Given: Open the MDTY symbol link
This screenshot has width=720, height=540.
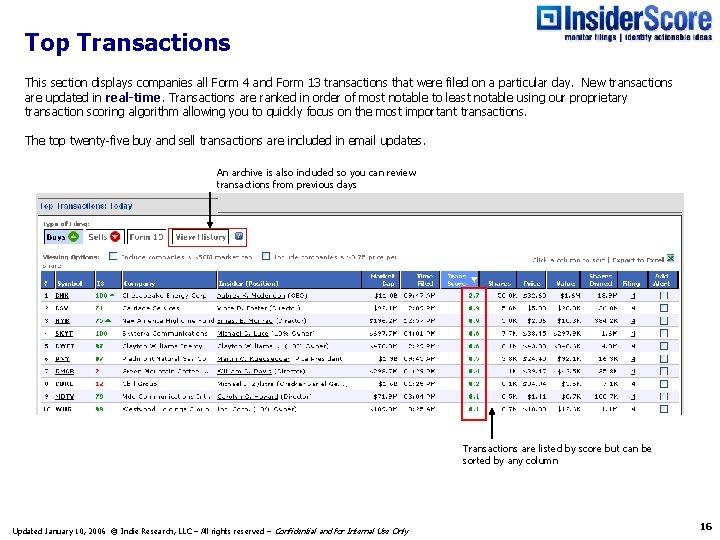Looking at the screenshot, I should click(x=65, y=396).
